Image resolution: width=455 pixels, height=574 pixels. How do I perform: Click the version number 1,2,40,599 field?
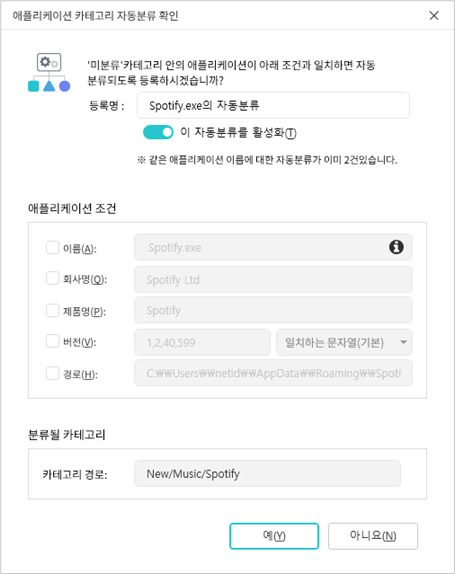coord(202,343)
